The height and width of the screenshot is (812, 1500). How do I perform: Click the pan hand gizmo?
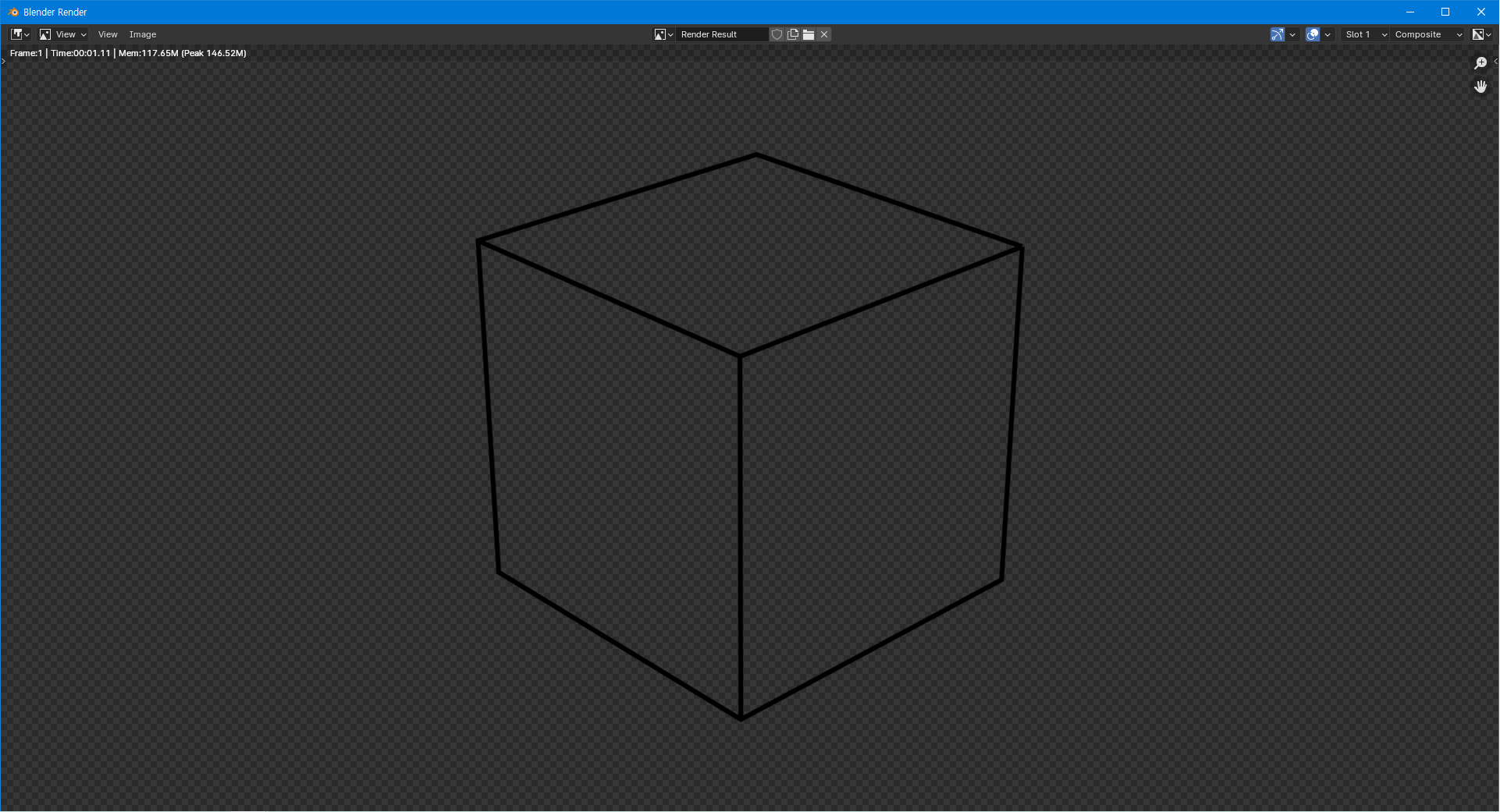coord(1480,87)
